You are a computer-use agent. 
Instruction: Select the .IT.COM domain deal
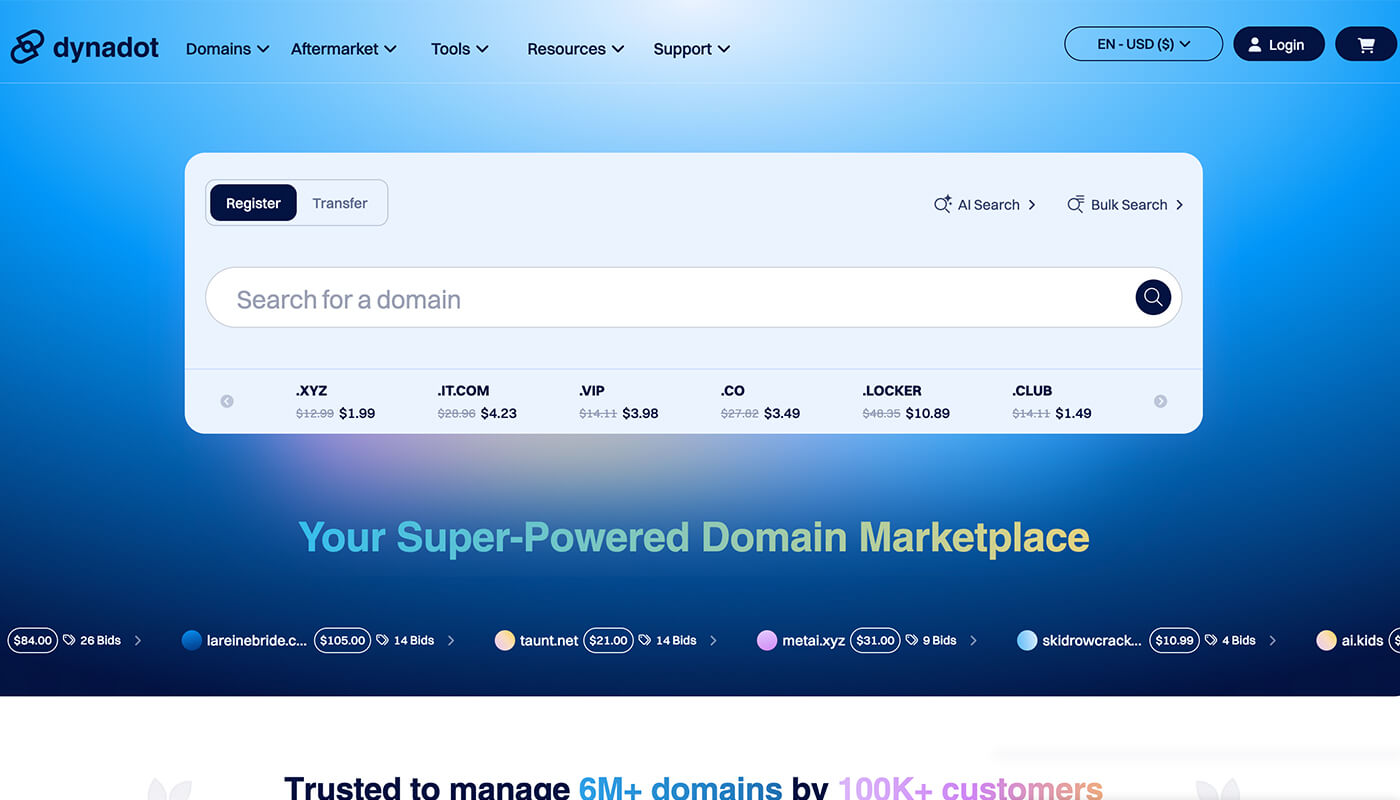point(477,401)
